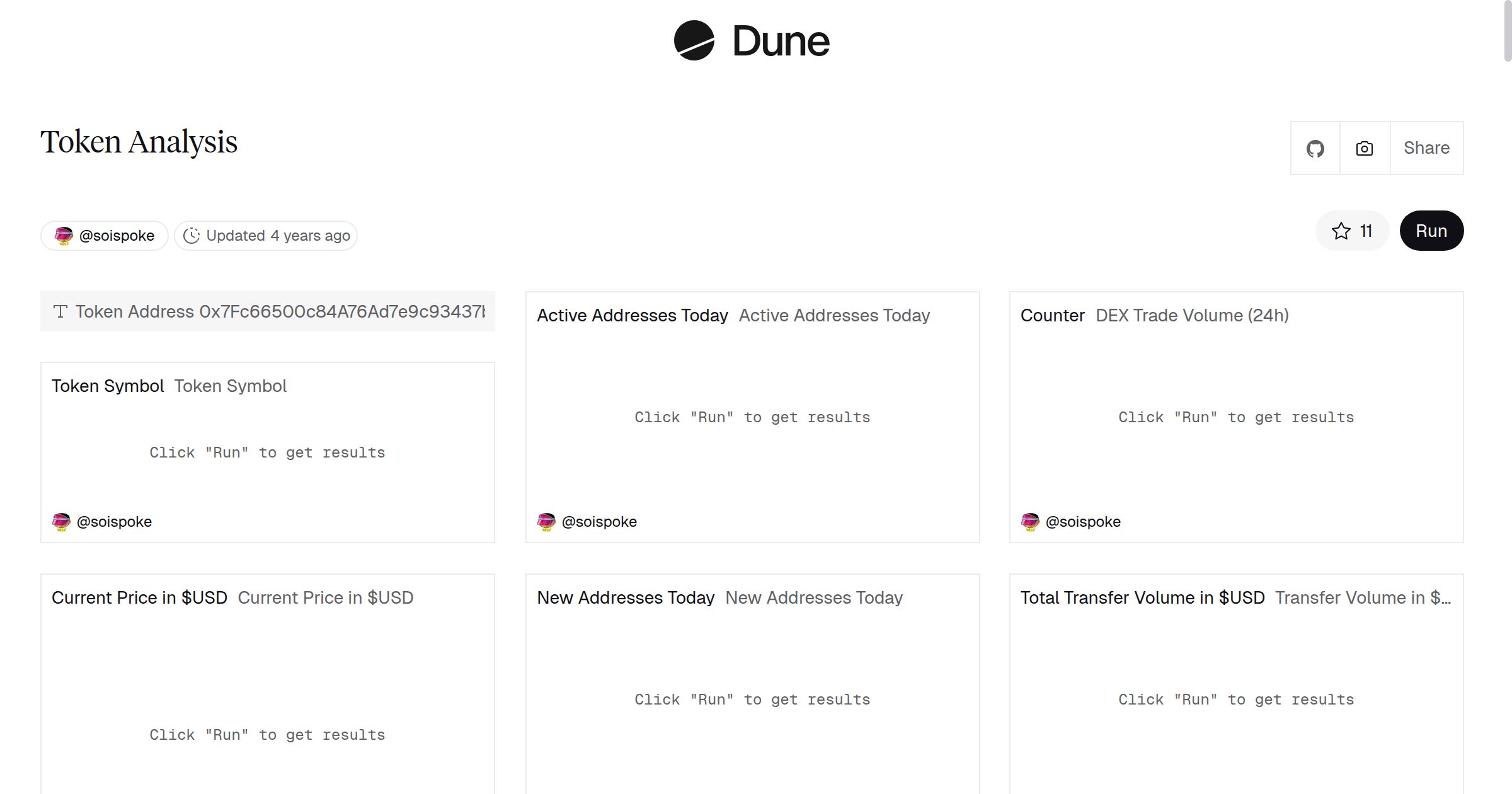
Task: Click the Dune logo icon
Action: [x=694, y=41]
